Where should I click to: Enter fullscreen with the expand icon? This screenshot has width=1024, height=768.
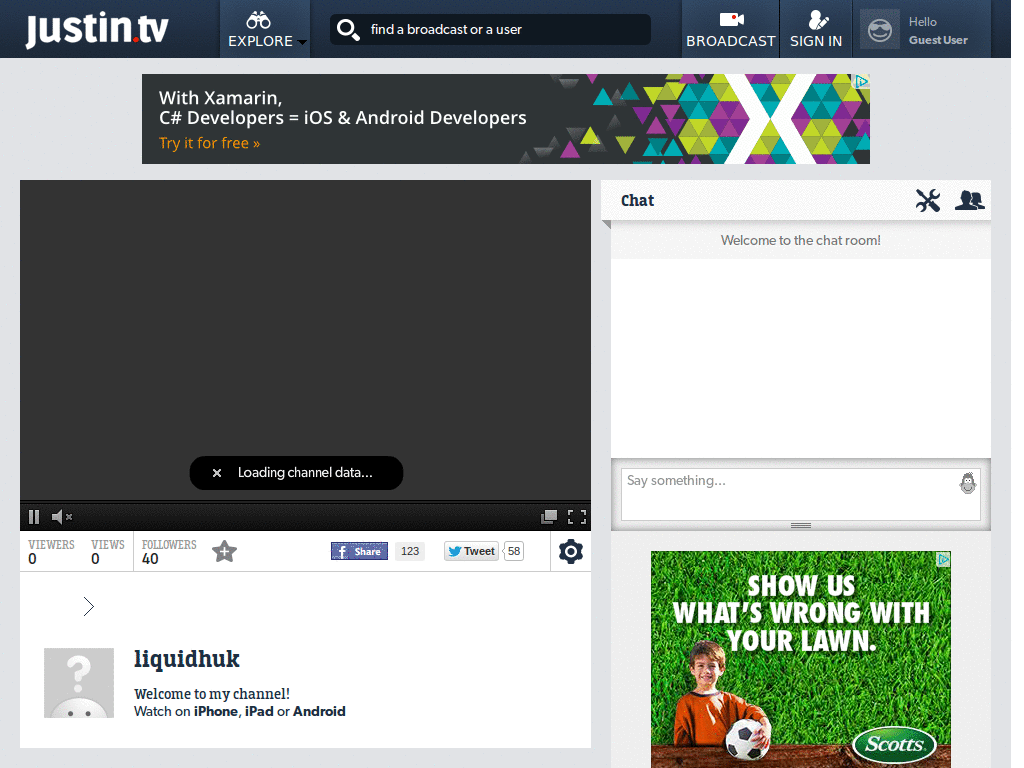click(578, 516)
